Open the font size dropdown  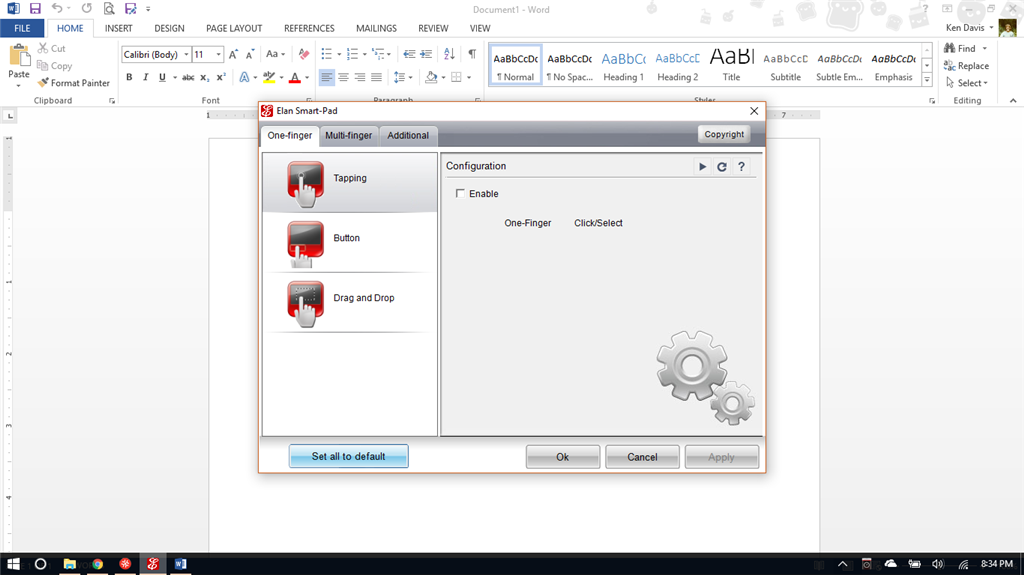point(219,54)
